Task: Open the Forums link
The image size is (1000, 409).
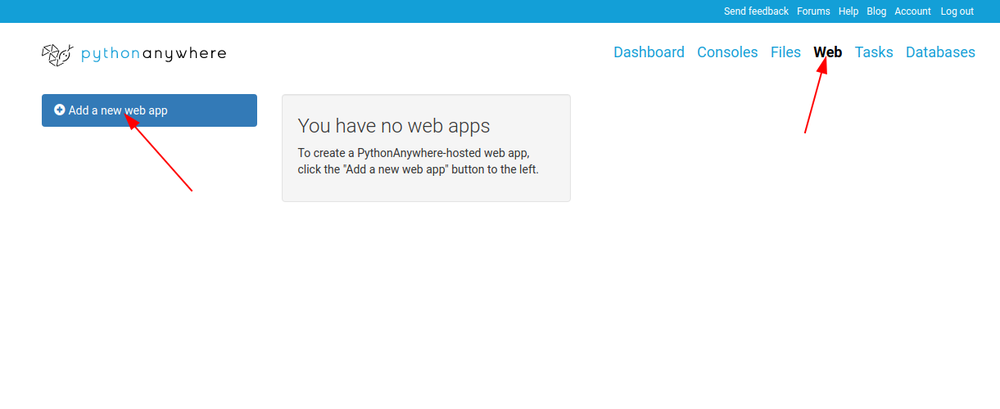Action: tap(814, 11)
